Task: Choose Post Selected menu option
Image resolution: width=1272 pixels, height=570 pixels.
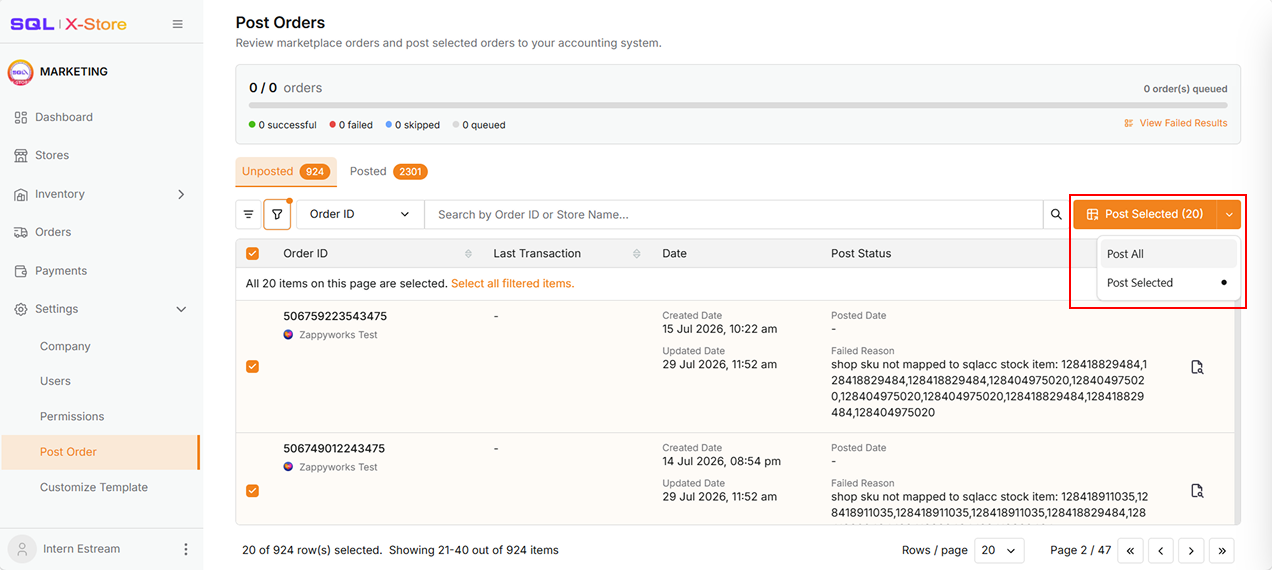Action: [x=1168, y=283]
